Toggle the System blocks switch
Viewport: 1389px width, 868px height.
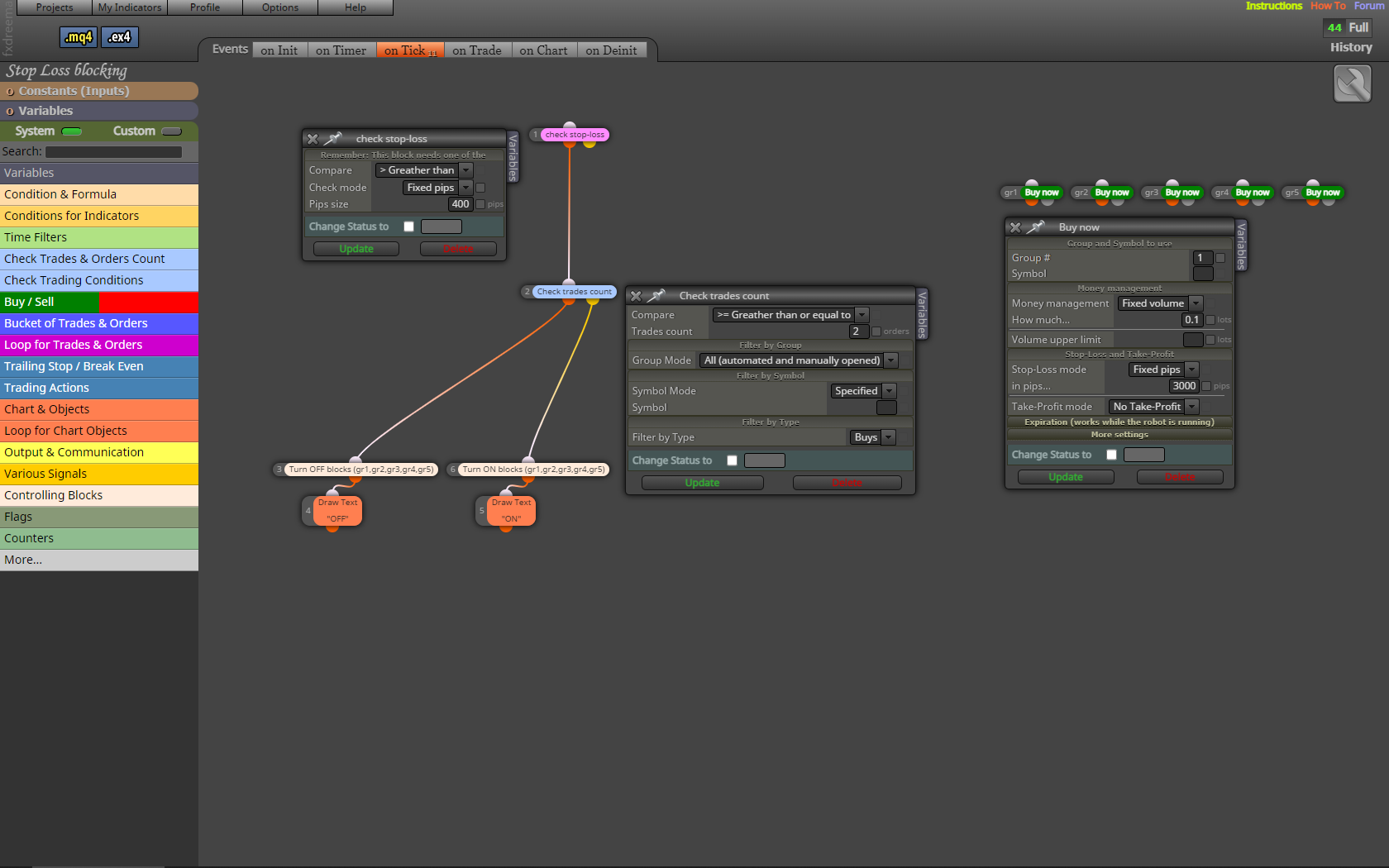tap(72, 131)
